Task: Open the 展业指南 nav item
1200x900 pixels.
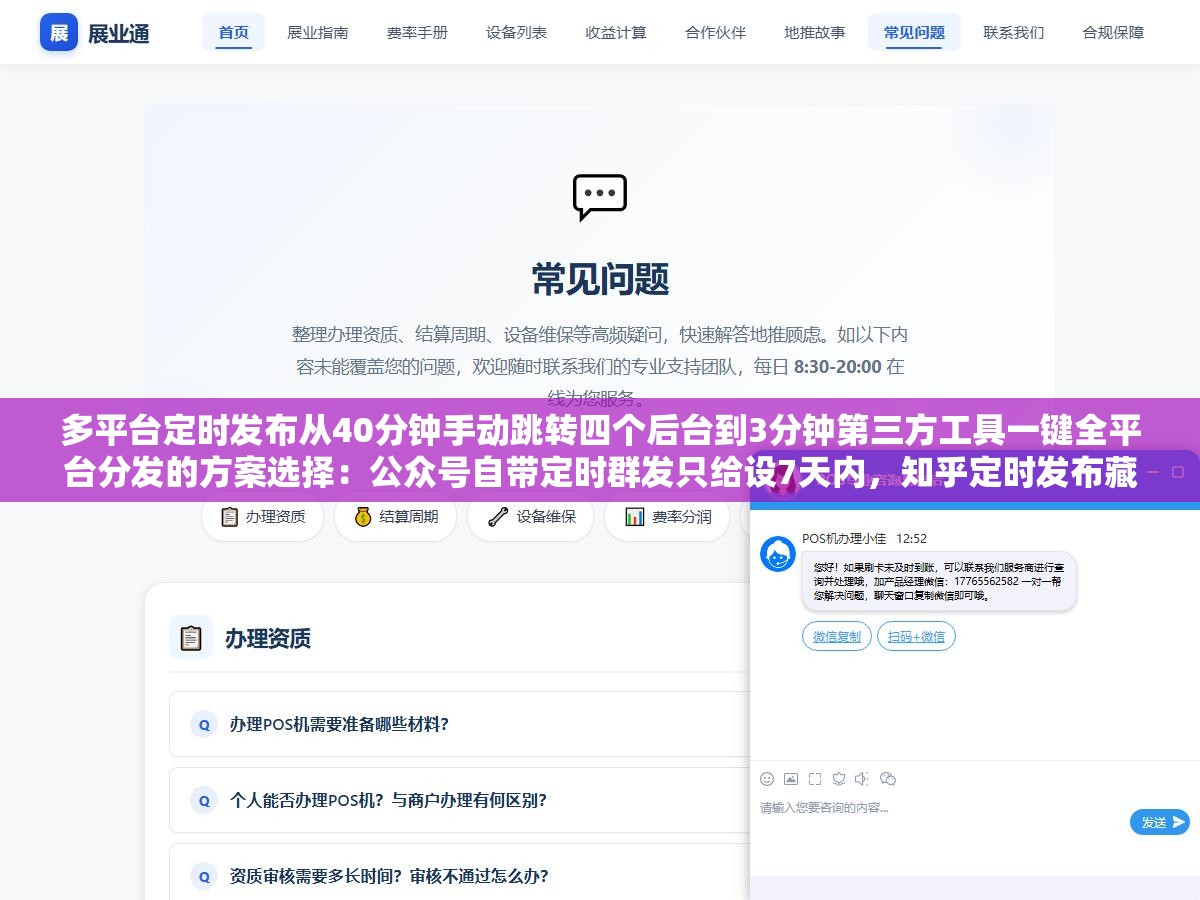Action: tap(318, 32)
